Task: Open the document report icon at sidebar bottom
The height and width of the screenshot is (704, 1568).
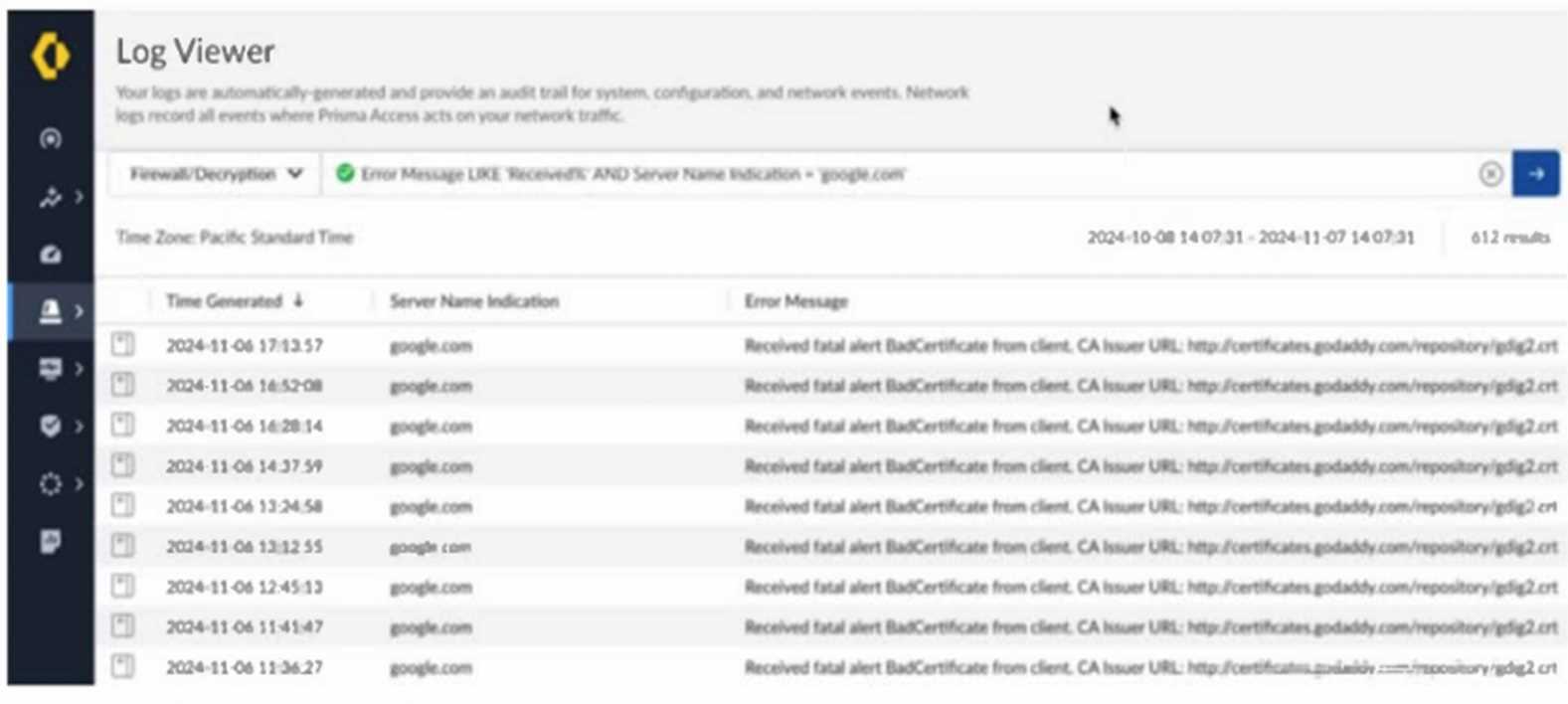Action: tap(51, 542)
